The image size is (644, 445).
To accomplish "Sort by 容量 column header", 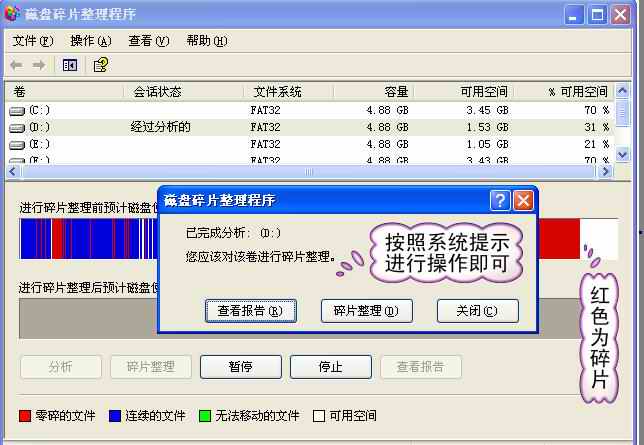I will [x=373, y=92].
